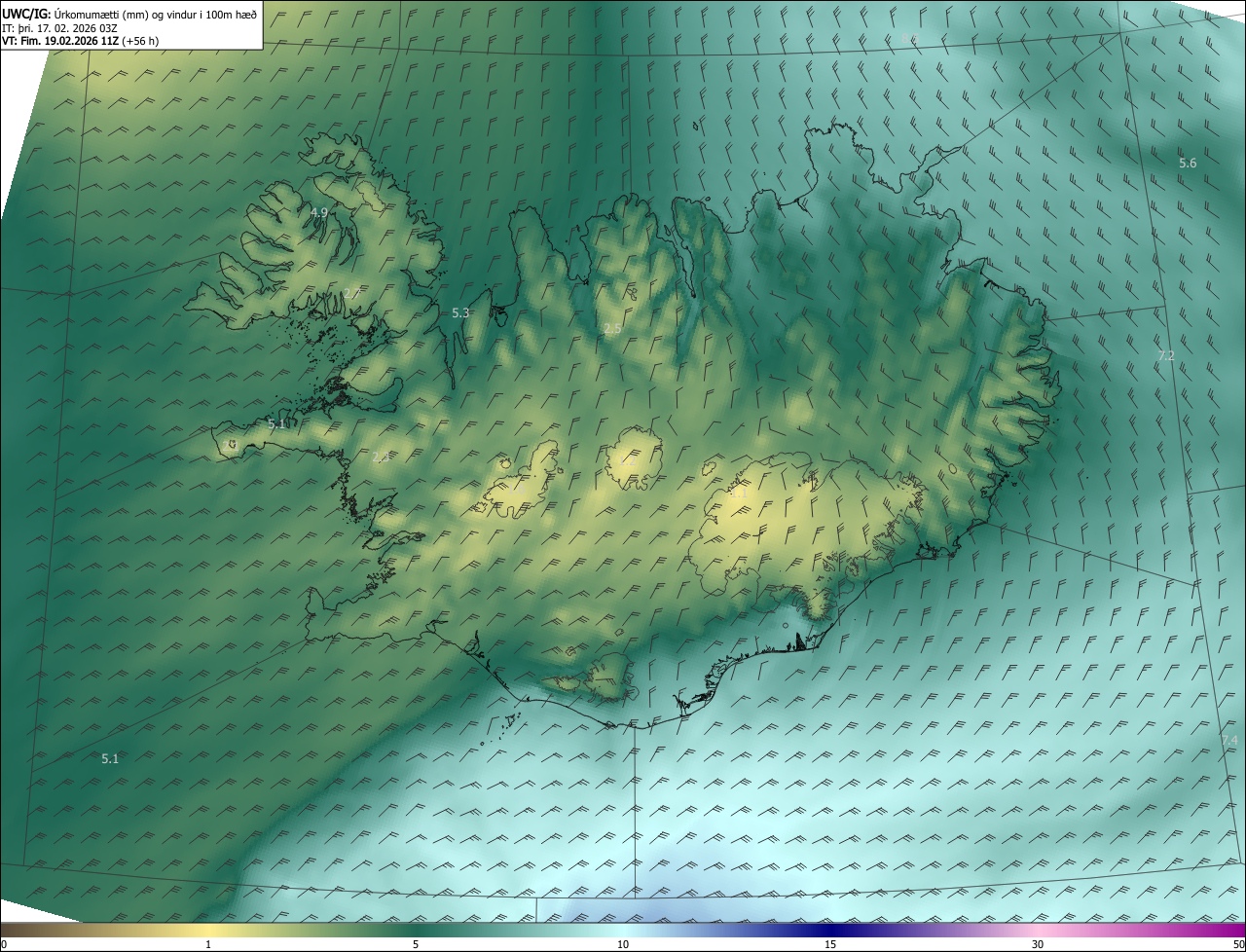
Task: Click the 7.4 value label on the map
Action: [x=1229, y=741]
